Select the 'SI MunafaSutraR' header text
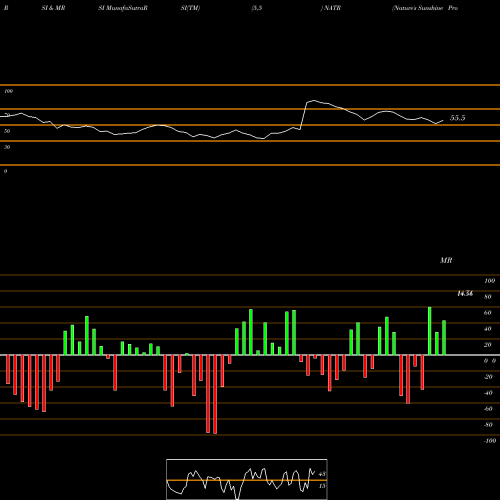The image size is (500, 500). (x=123, y=8)
